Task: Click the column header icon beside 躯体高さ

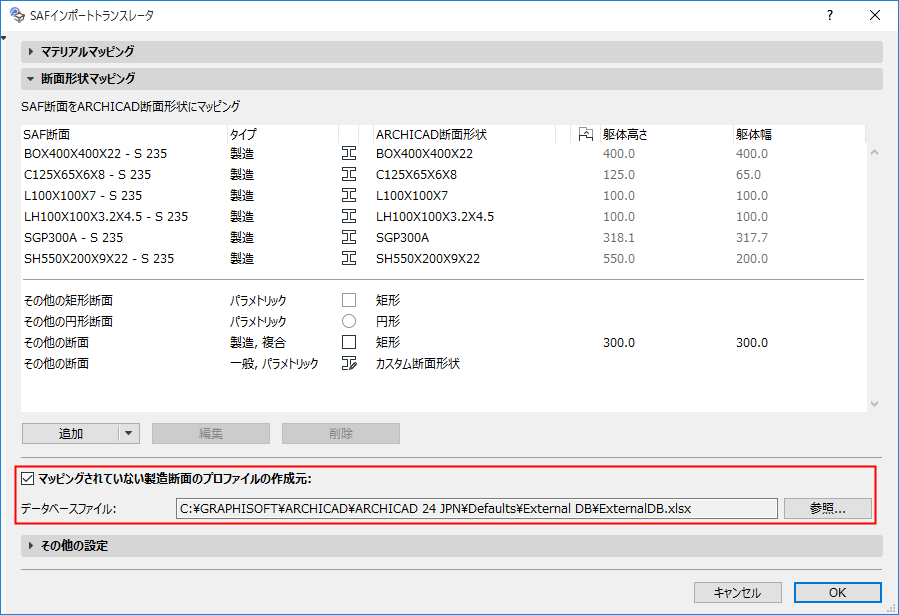Action: [x=585, y=134]
